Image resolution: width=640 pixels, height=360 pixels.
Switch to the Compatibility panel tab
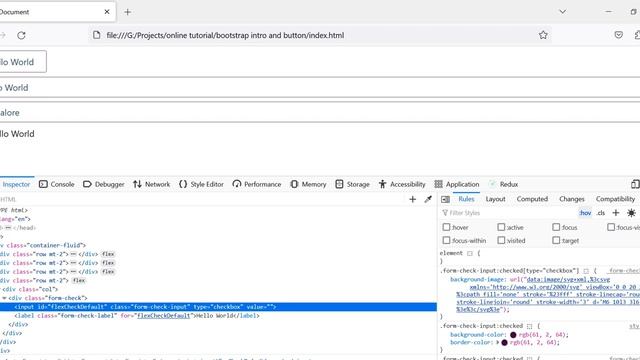[615, 199]
